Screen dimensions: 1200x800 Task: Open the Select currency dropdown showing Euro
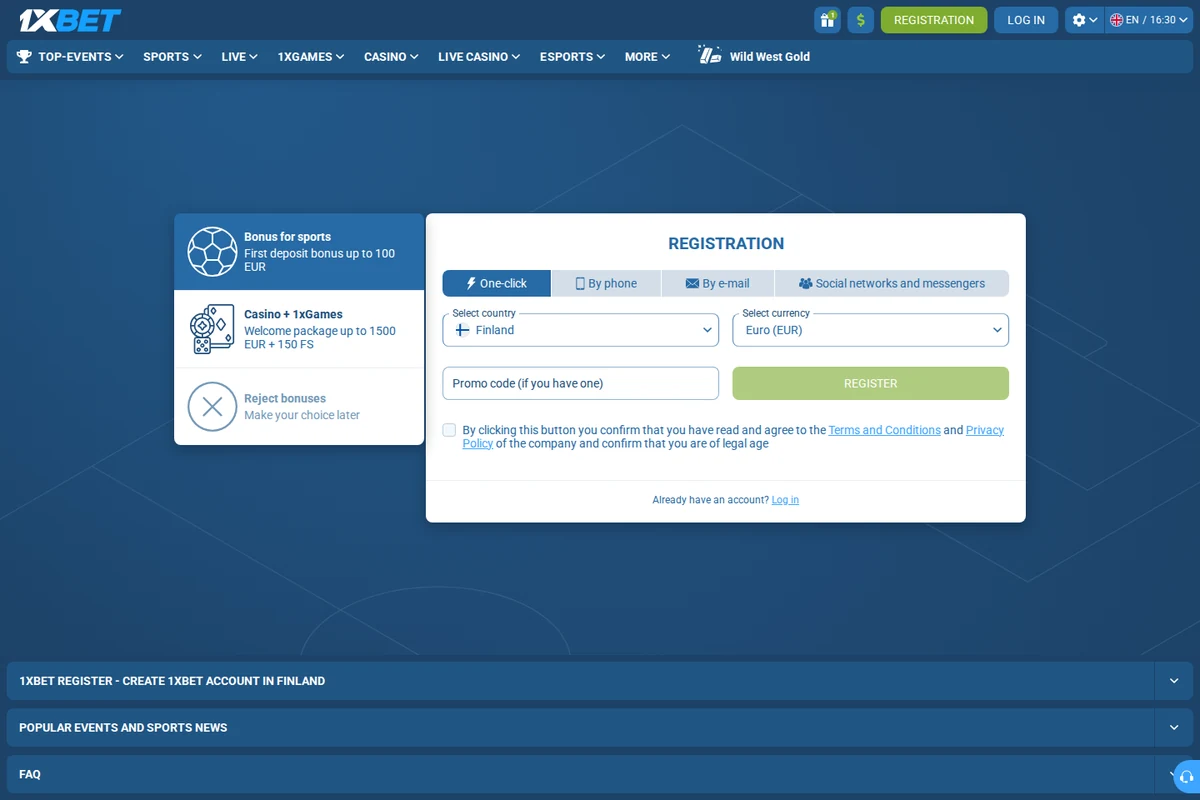pos(871,330)
